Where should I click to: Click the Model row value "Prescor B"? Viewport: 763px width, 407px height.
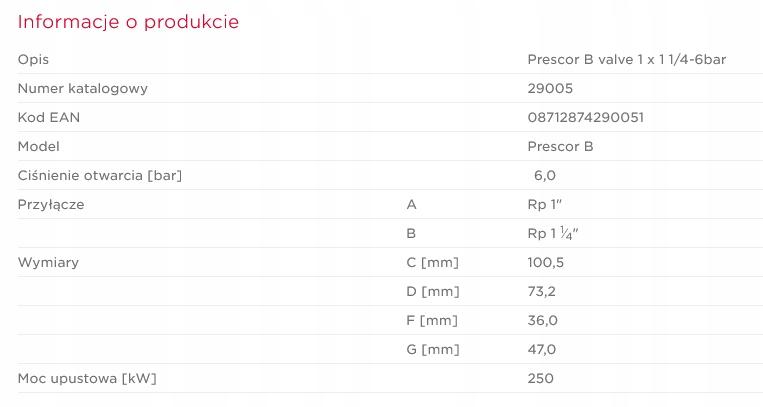(560, 146)
